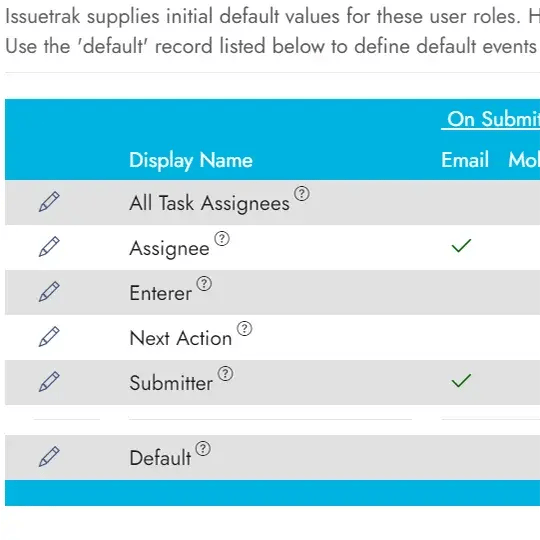
Task: Toggle Submitter's Email checkmark under On Submit
Action: (461, 380)
